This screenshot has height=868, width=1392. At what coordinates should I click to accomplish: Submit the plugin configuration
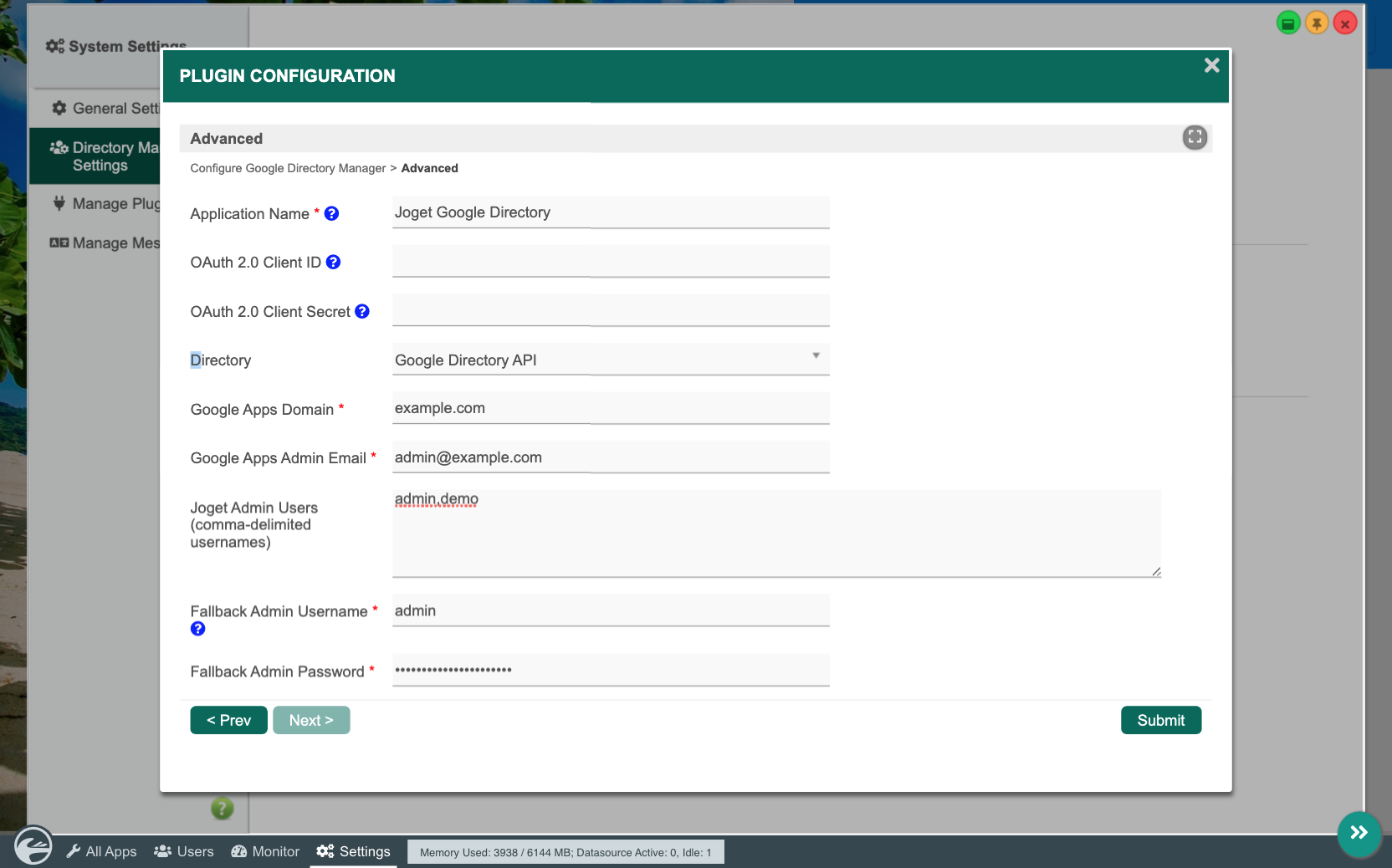pyautogui.click(x=1161, y=720)
